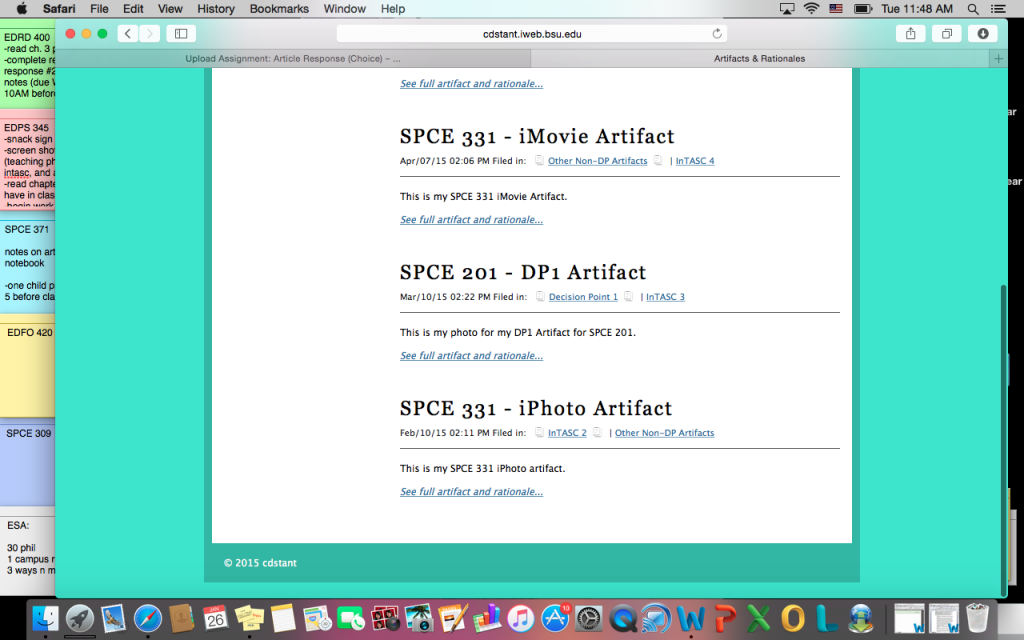The image size is (1024, 640).
Task: Add a new tab with plus button
Action: click(997, 59)
